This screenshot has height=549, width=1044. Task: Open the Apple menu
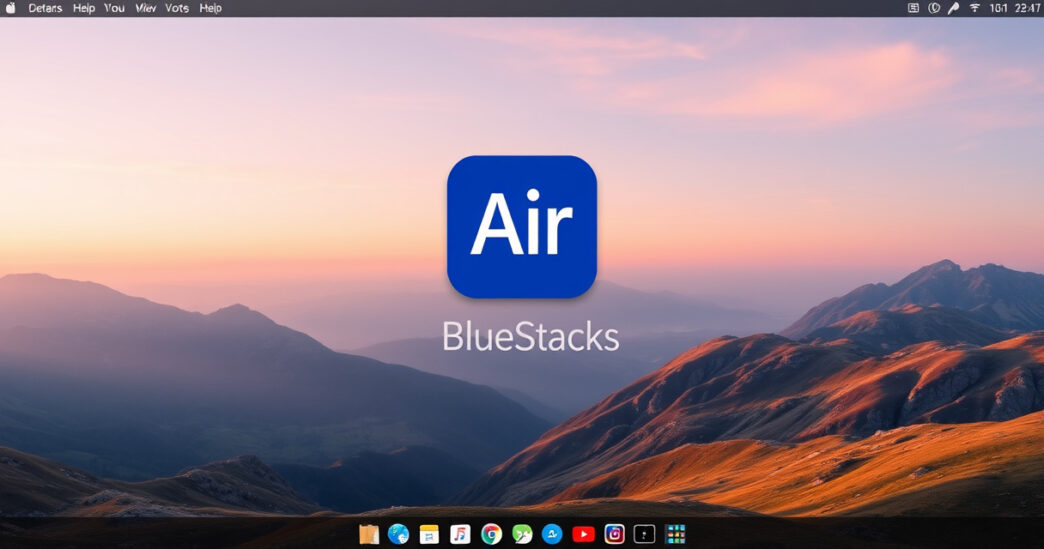tap(10, 8)
